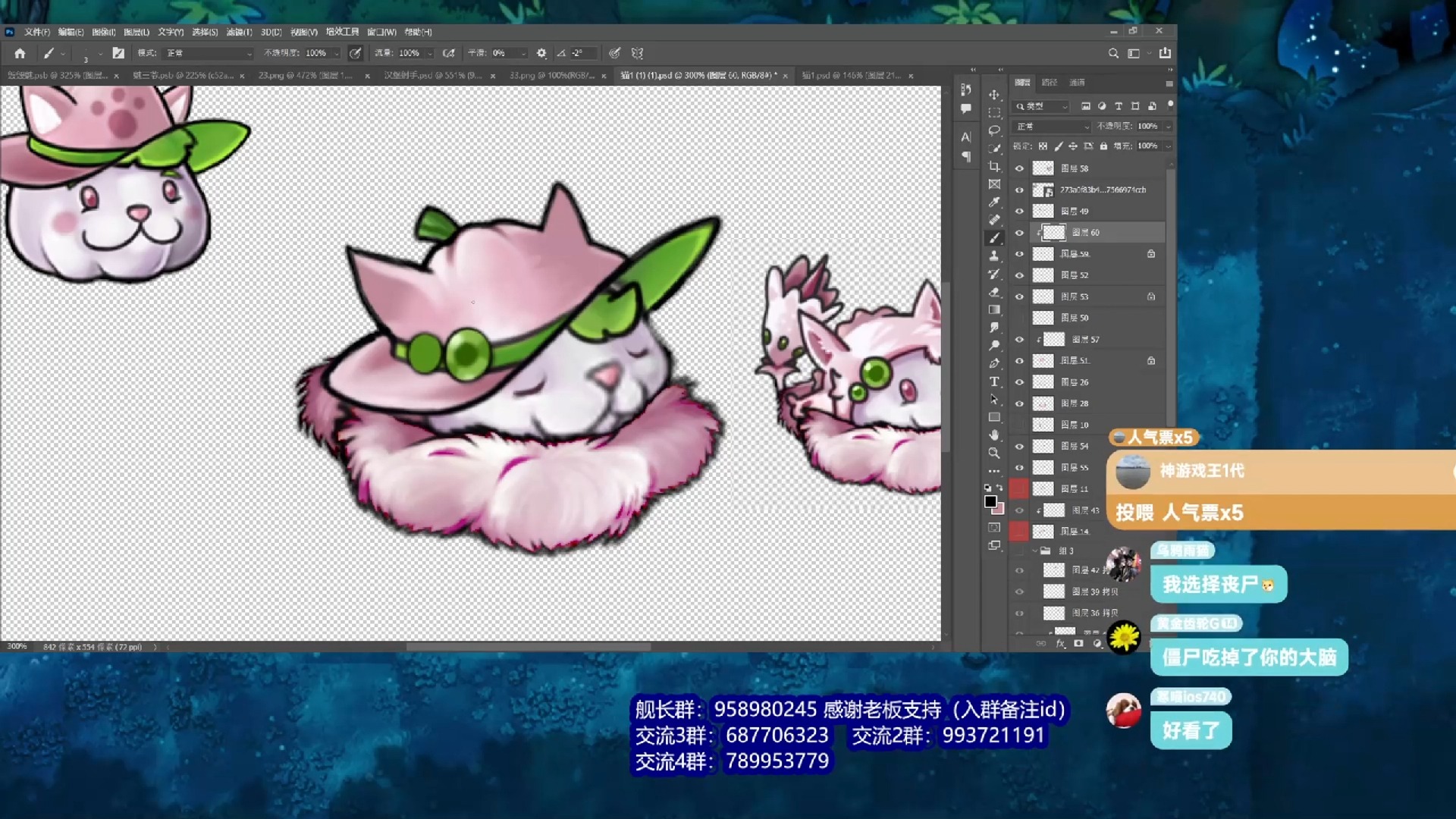The image size is (1456, 819).
Task: Open options bar opacity 100% dropdown
Action: [x=337, y=53]
